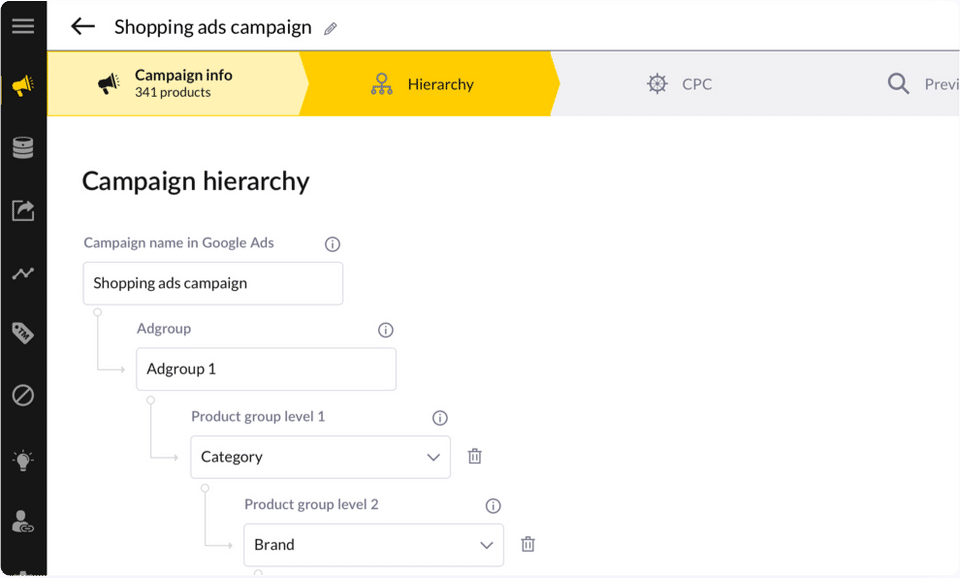
Task: Open the hamburger menu
Action: point(23,26)
